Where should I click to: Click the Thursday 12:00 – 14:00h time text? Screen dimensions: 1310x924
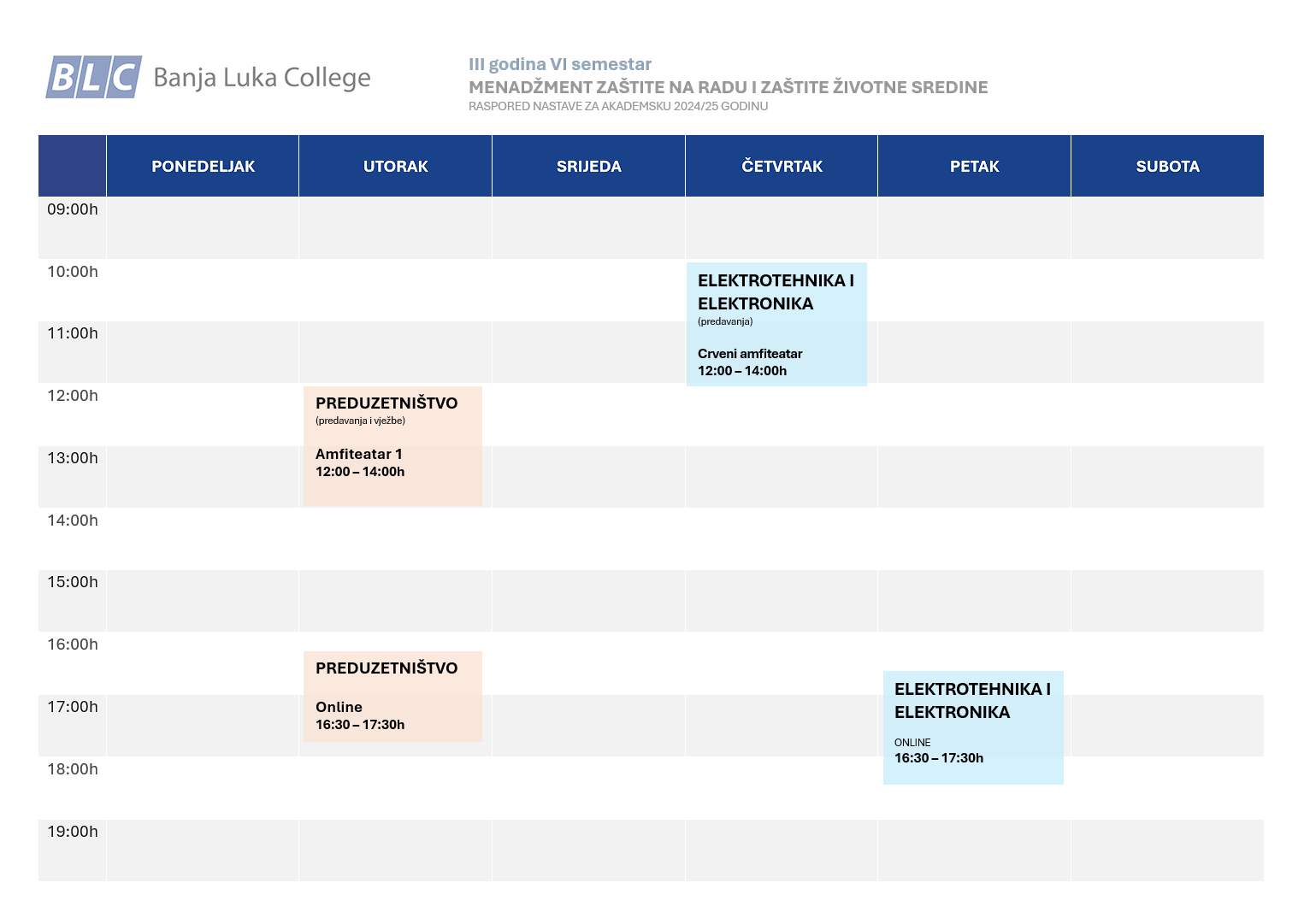pyautogui.click(x=742, y=371)
